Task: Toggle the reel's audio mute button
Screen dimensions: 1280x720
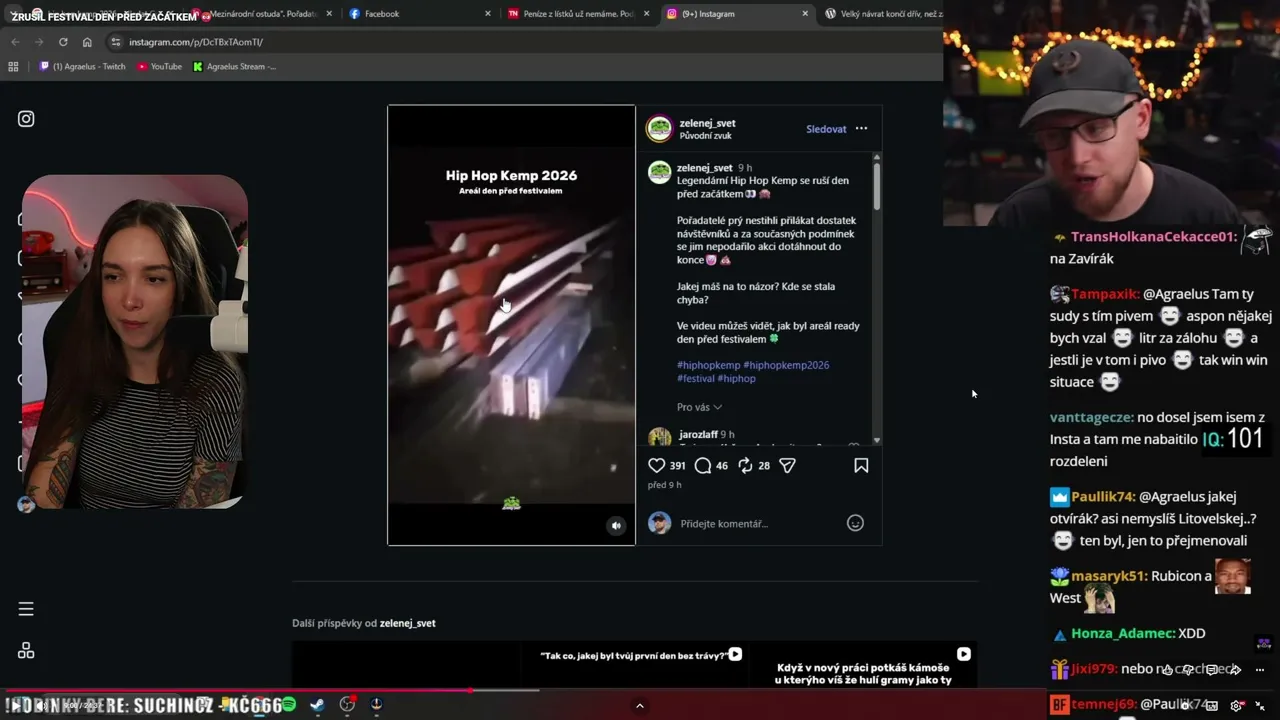Action: pos(616,525)
